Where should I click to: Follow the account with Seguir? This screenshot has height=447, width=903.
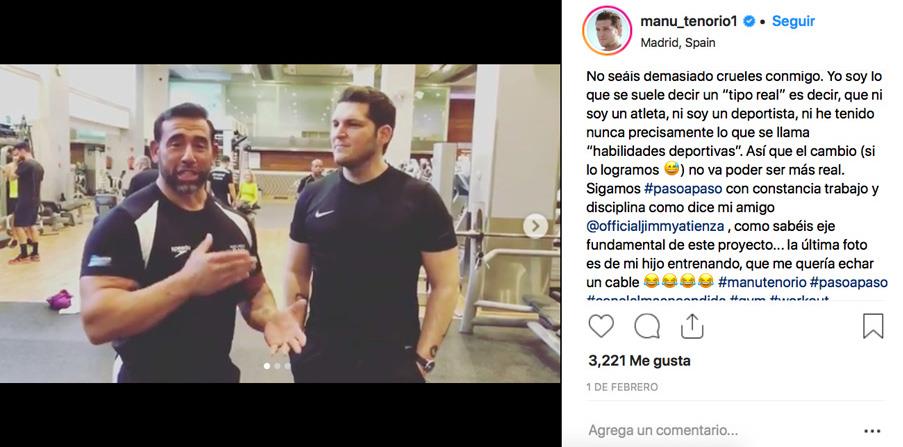pyautogui.click(x=793, y=21)
